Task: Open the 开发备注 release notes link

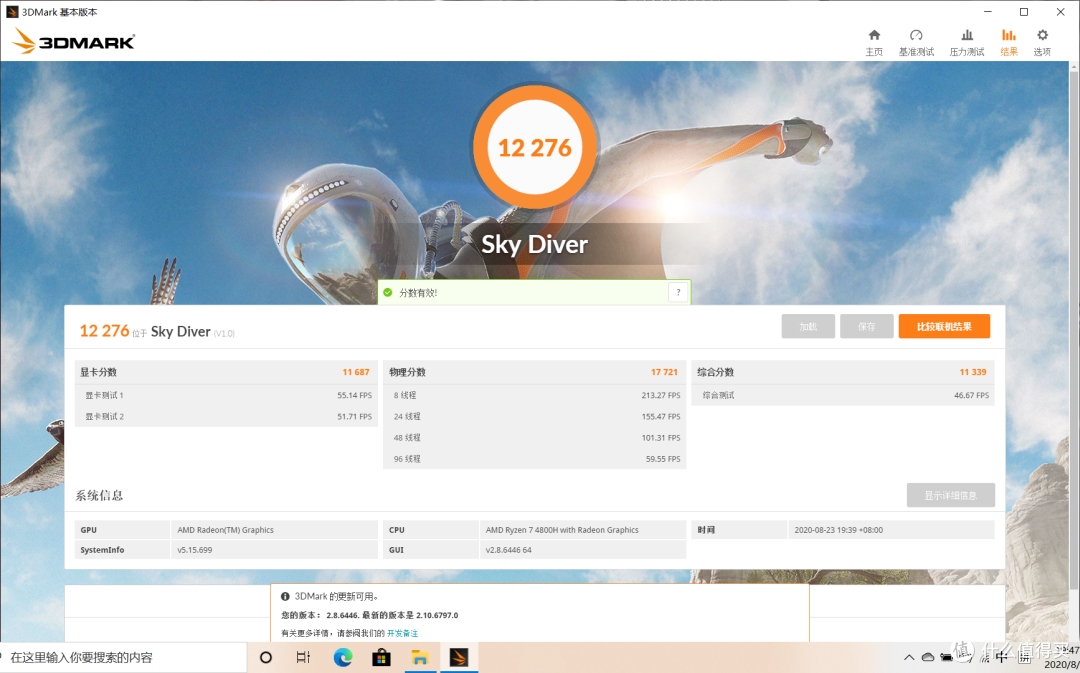Action: (402, 633)
